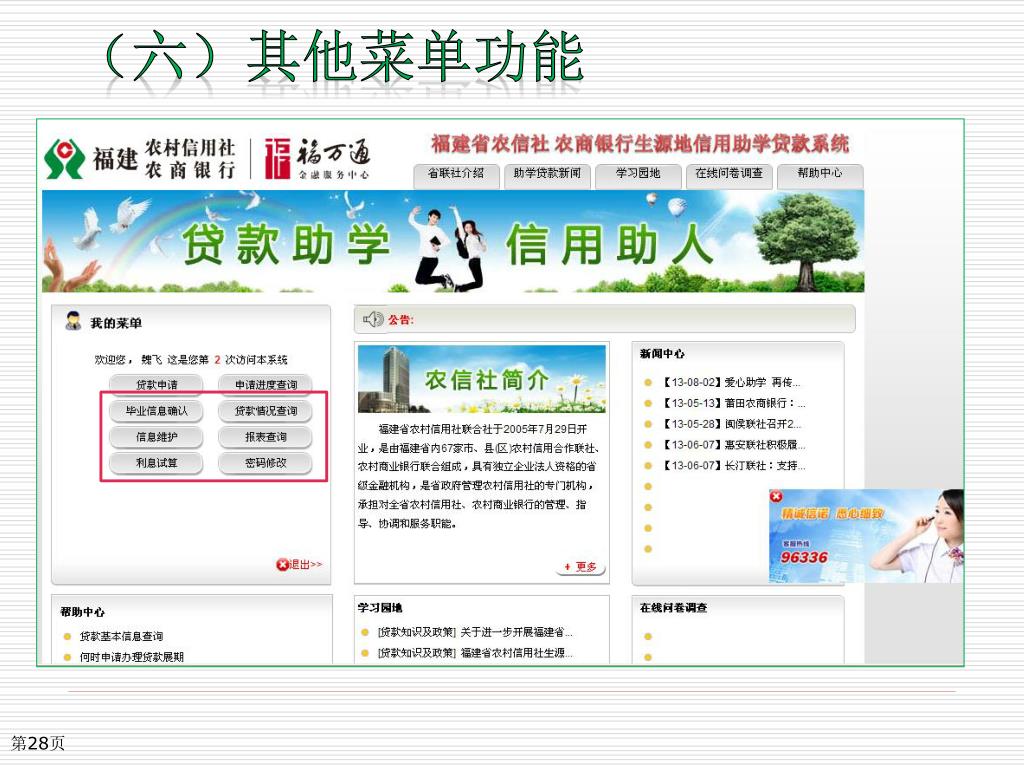Open the 省联社介绍 tab
Image resolution: width=1024 pixels, height=768 pixels.
coord(456,174)
